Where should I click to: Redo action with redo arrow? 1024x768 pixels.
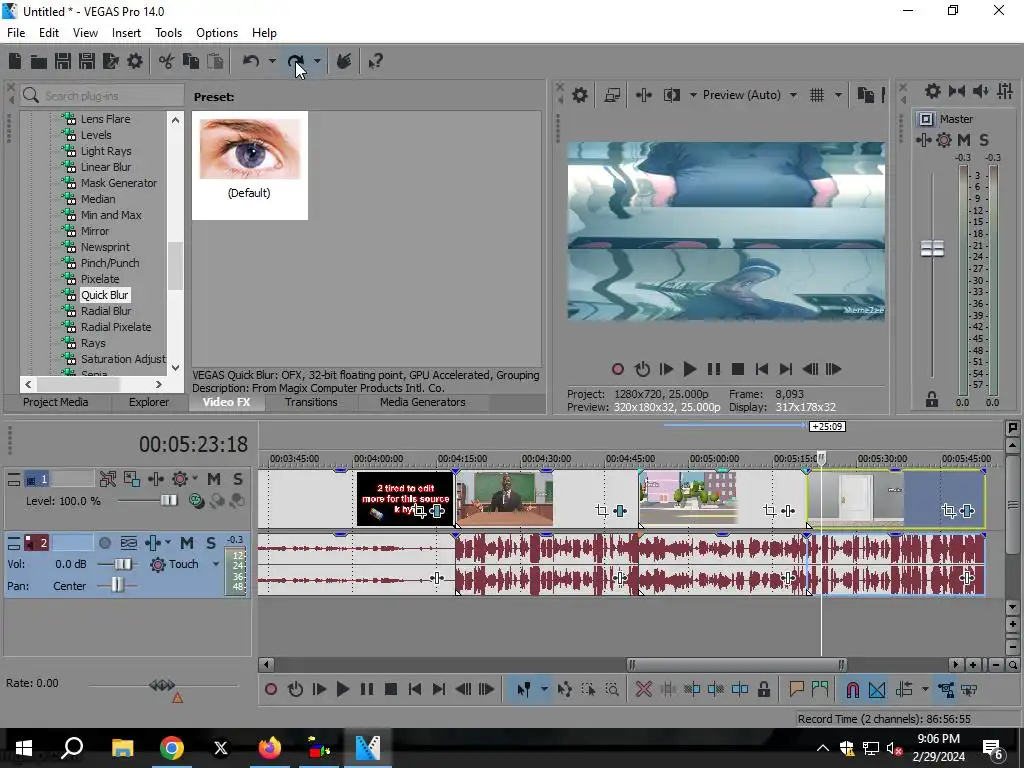pyautogui.click(x=296, y=61)
